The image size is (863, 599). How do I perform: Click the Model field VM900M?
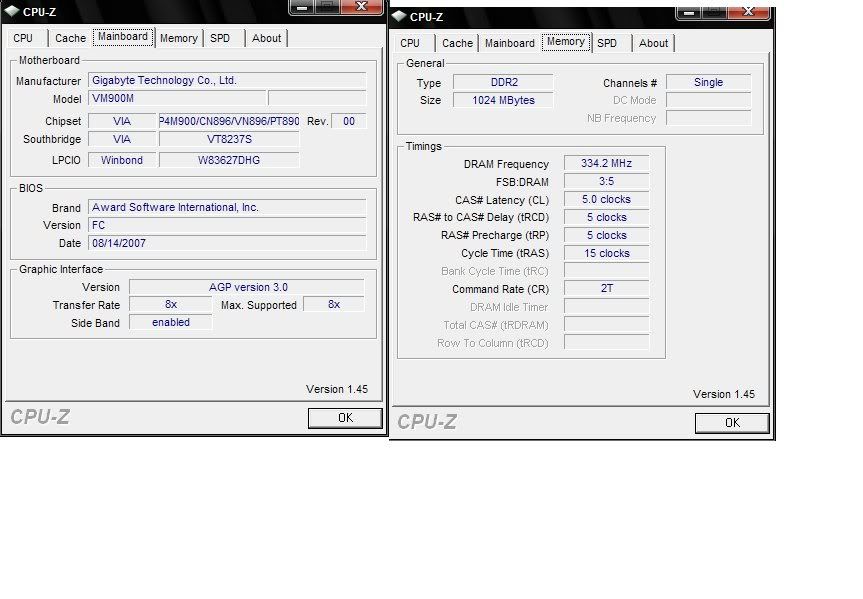coord(177,99)
